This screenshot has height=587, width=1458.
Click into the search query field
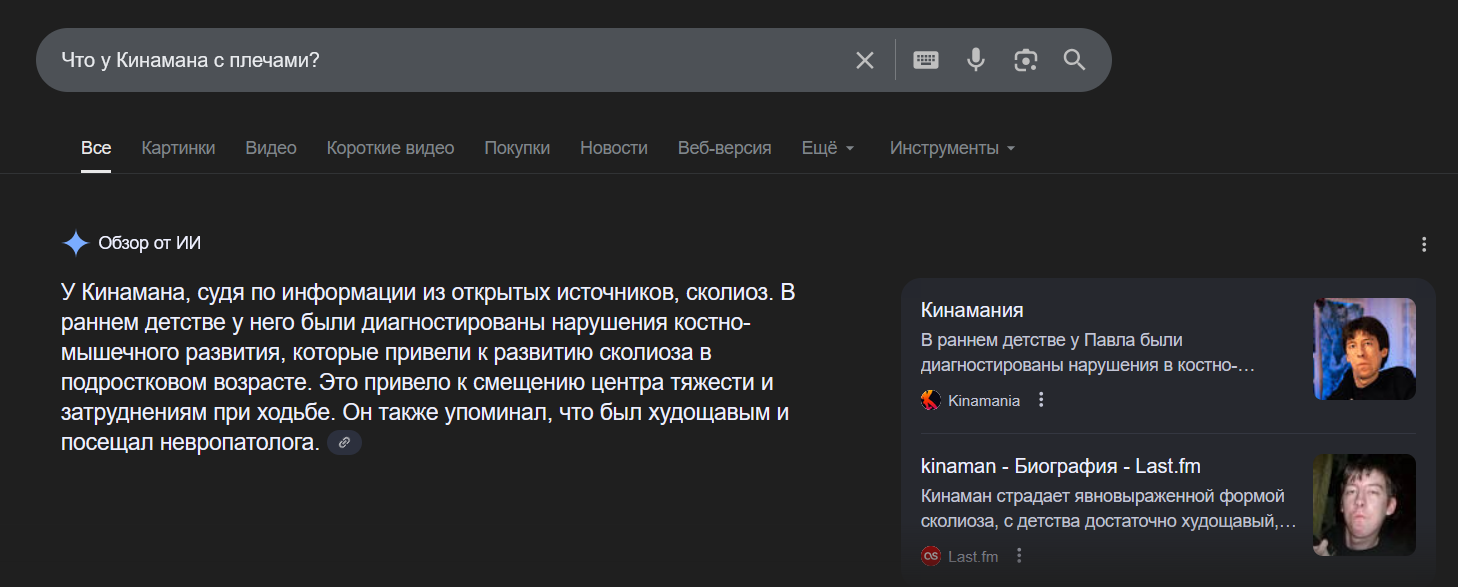440,60
